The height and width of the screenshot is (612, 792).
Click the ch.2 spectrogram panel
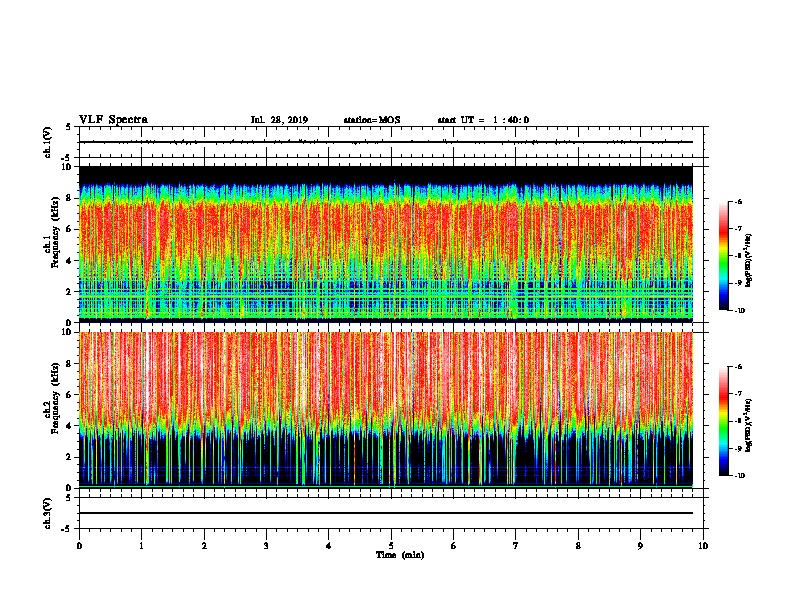pos(386,410)
